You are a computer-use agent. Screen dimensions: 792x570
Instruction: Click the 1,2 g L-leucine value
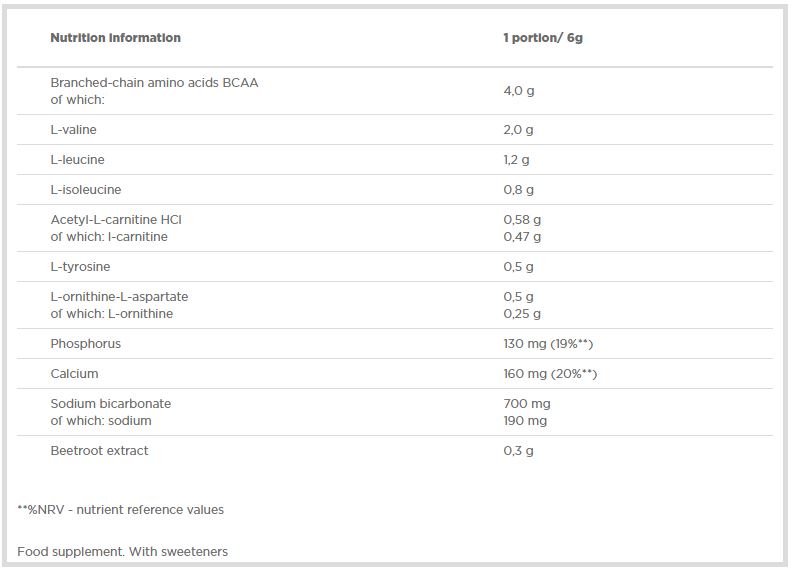point(518,160)
